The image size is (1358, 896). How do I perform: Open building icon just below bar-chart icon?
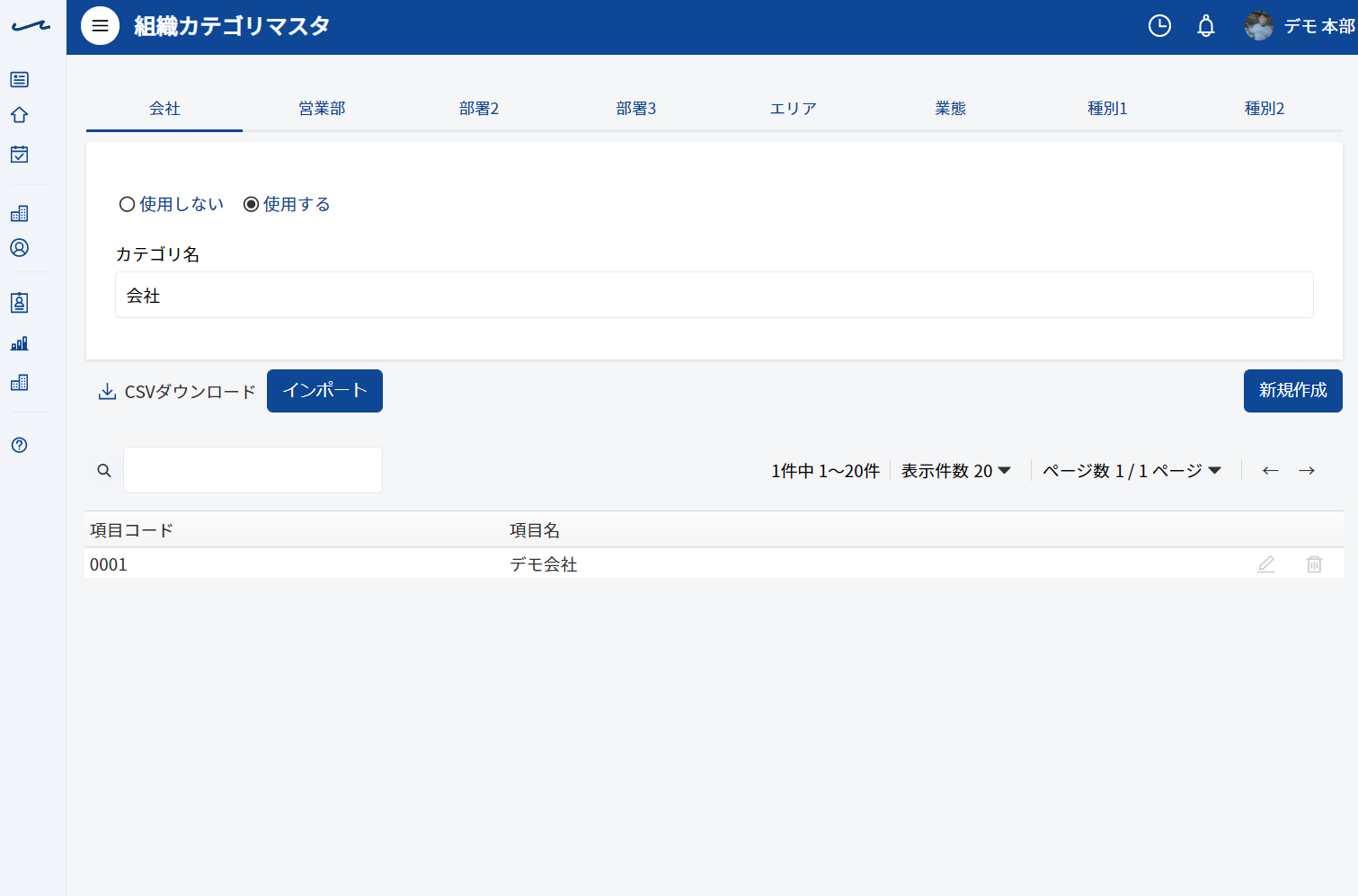click(x=19, y=382)
